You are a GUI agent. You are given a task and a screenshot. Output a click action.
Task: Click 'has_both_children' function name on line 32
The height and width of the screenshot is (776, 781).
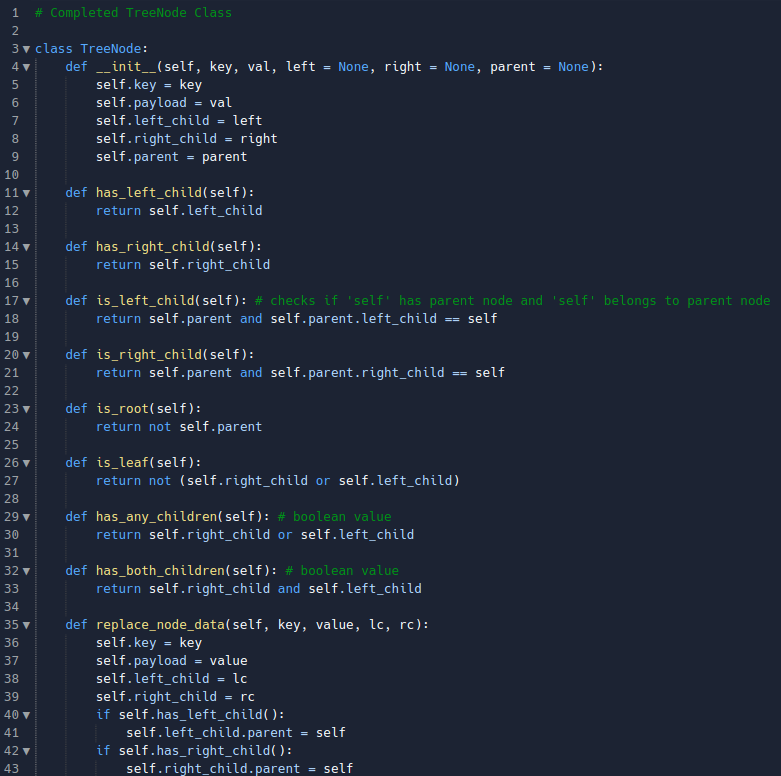(160, 571)
